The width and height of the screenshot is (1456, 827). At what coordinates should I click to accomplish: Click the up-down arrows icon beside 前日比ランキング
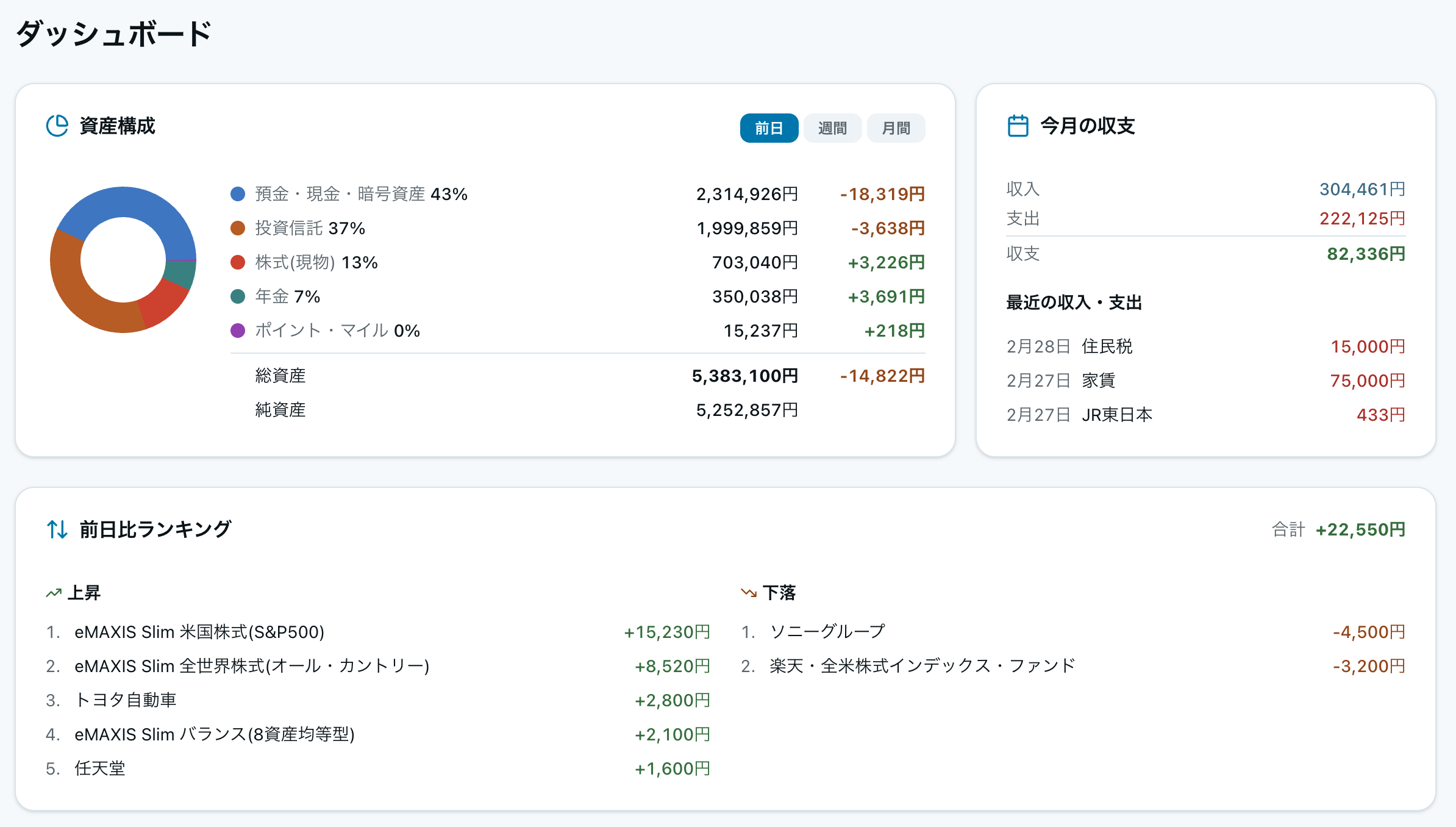[57, 529]
